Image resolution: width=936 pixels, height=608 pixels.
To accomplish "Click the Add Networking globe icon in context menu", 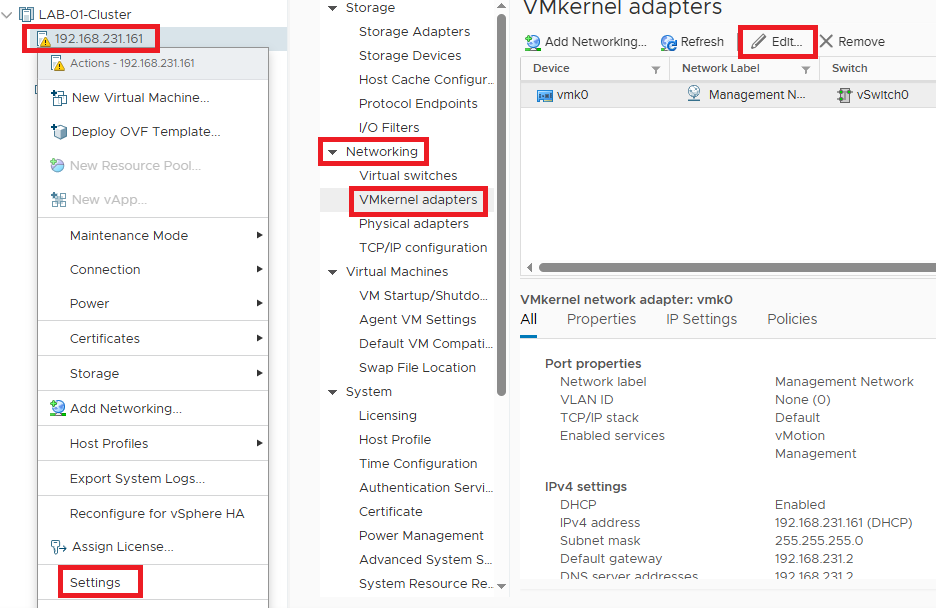I will [x=57, y=408].
